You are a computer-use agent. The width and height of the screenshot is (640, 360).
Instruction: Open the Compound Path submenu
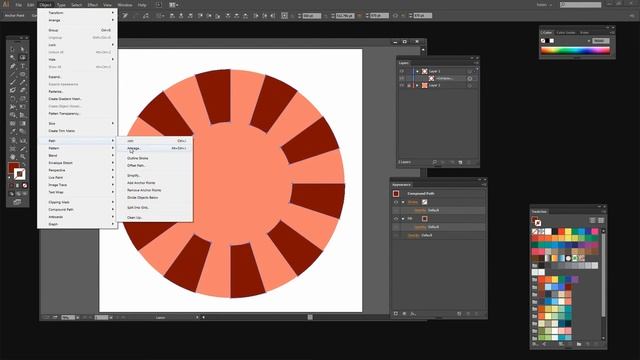pyautogui.click(x=77, y=209)
